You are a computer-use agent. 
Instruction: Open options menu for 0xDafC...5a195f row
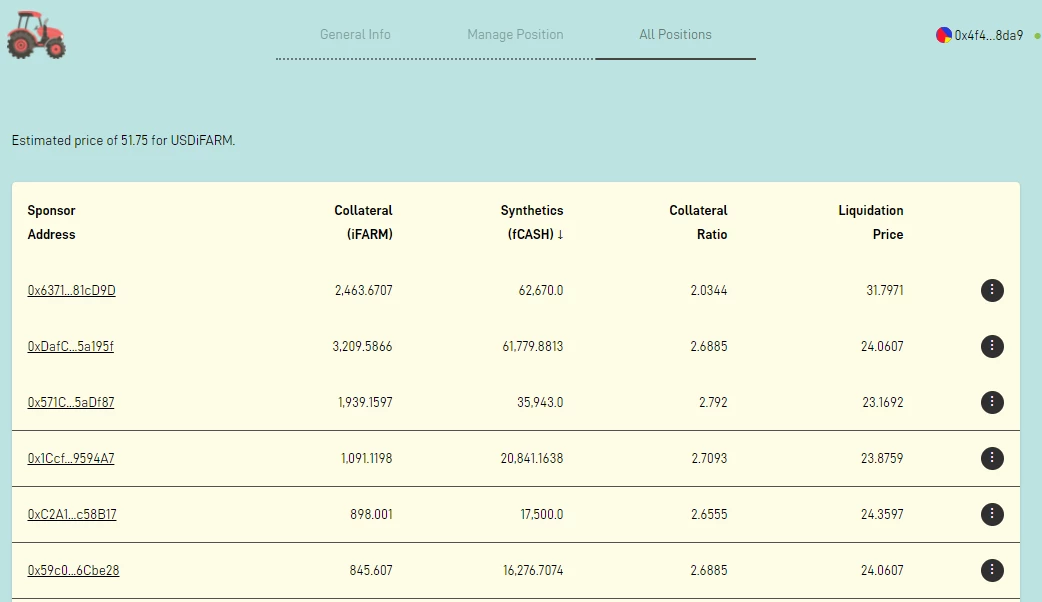991,346
